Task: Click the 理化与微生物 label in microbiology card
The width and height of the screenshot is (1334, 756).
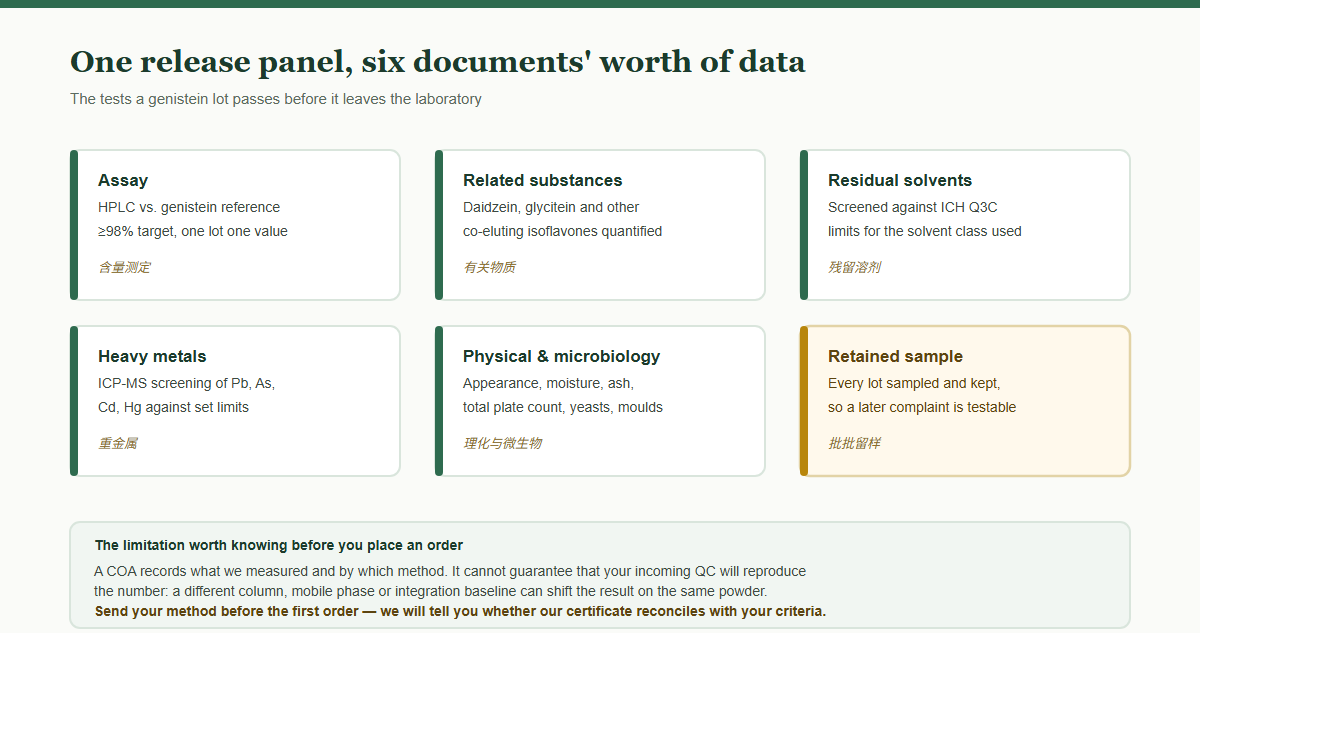Action: [x=502, y=443]
